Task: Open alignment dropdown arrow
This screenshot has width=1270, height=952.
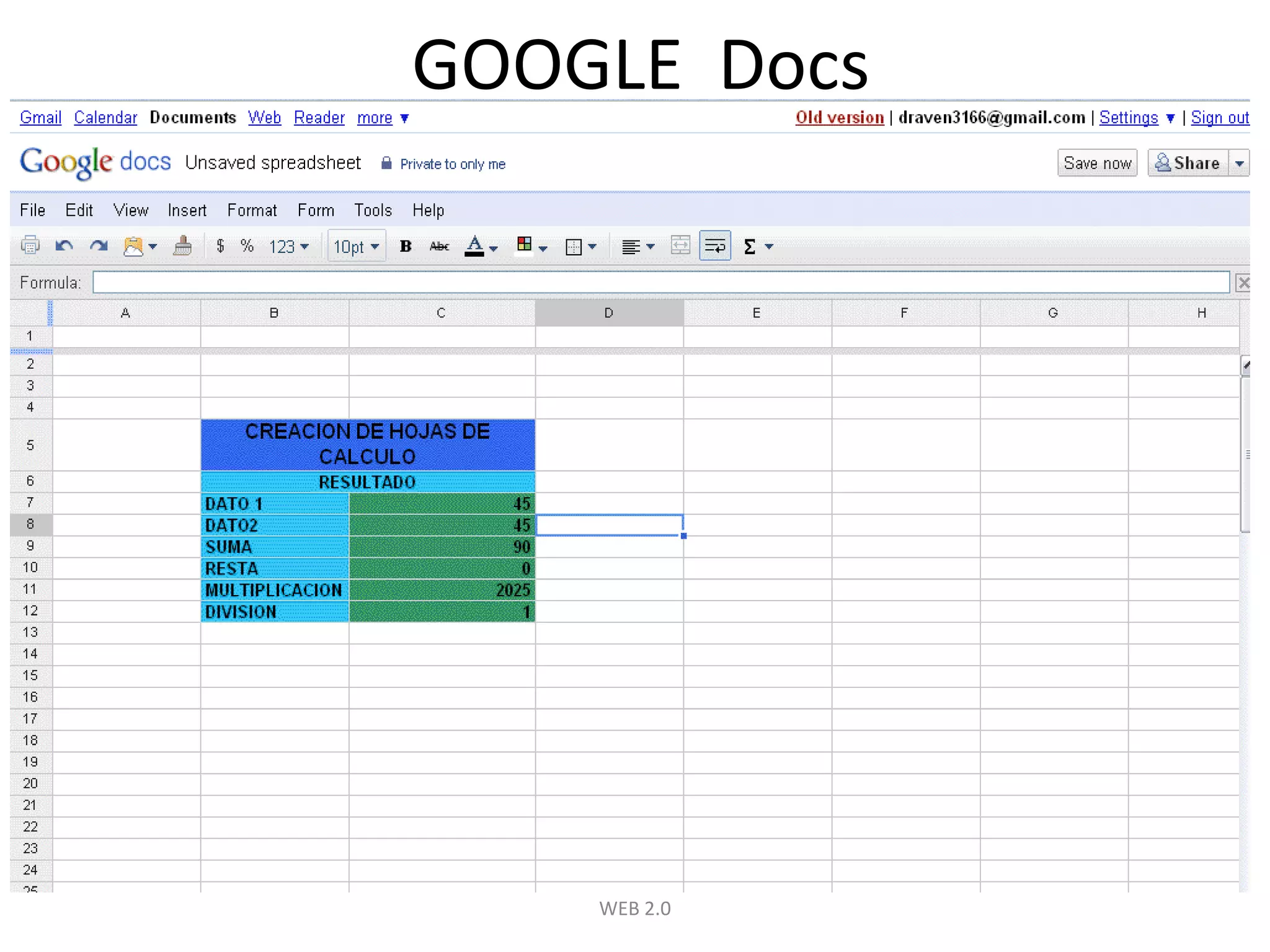Action: 650,247
